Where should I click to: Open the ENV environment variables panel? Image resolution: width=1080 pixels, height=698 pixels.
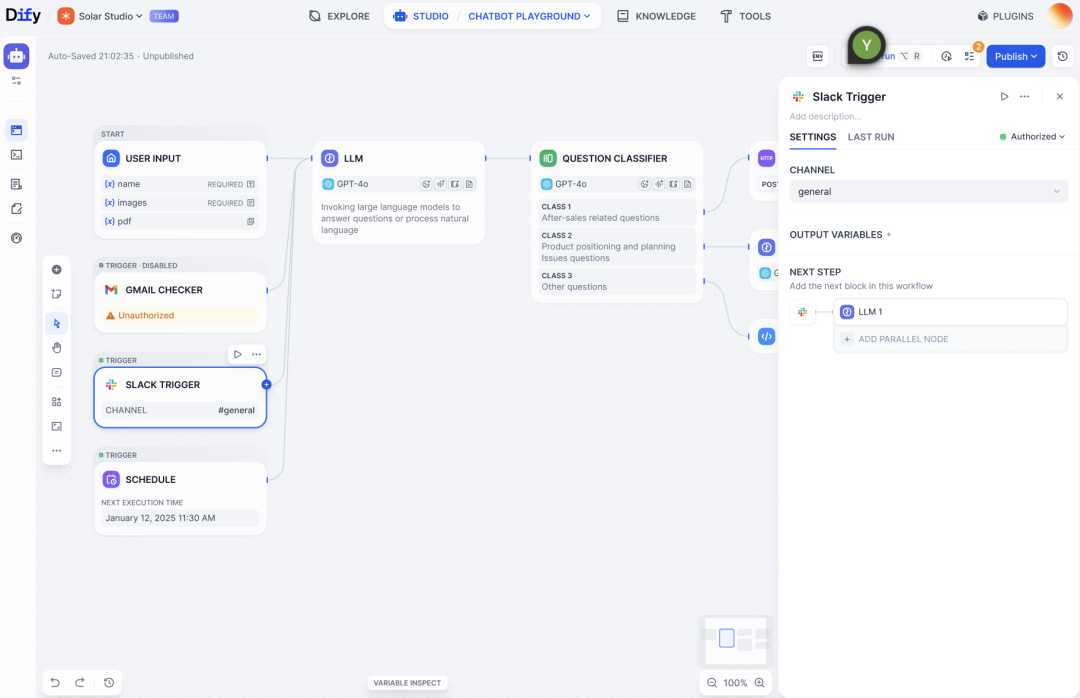[818, 56]
